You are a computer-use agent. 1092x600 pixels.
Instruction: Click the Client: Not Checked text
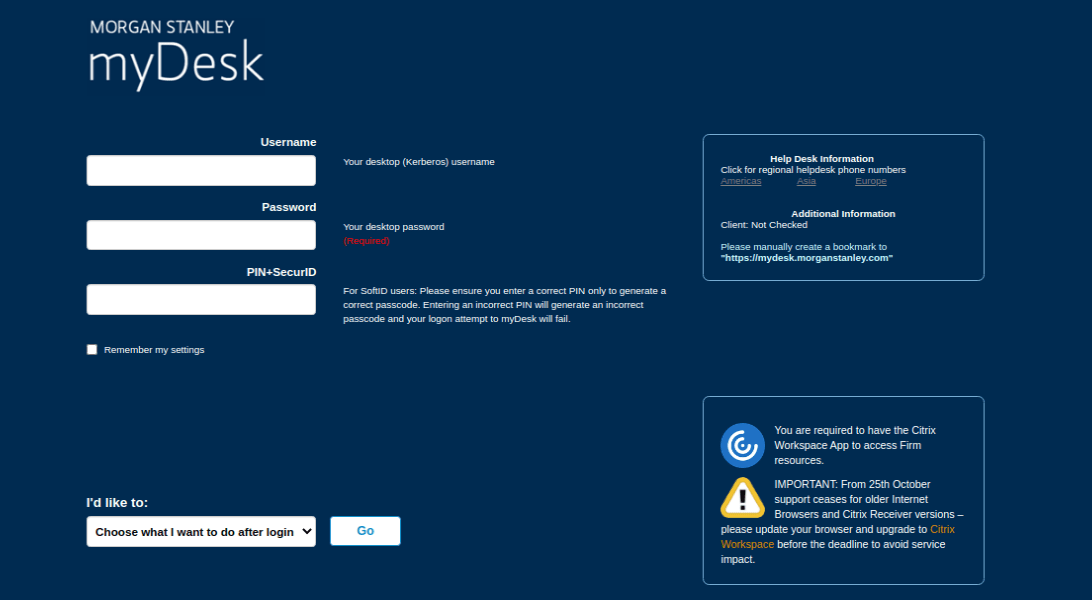pos(764,225)
